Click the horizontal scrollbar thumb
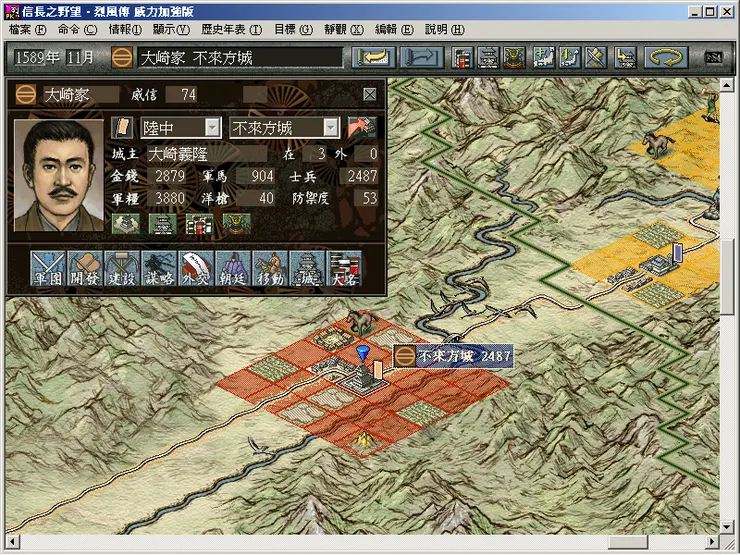Screen dimensions: 740x555 [x=628, y=541]
